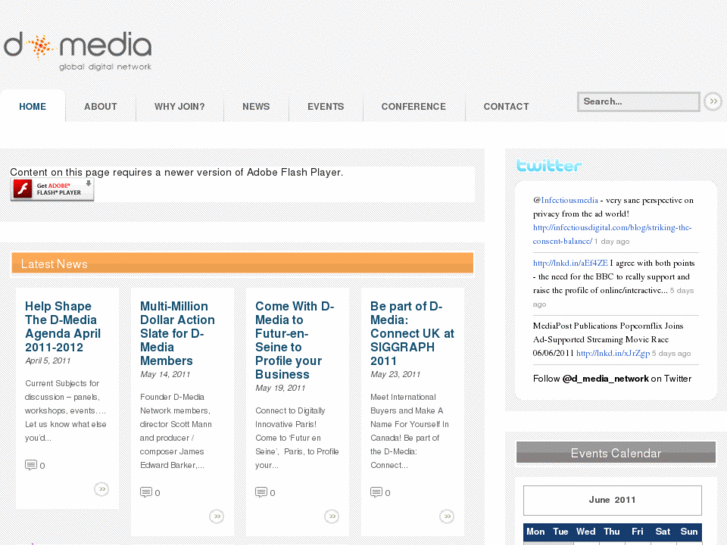Open the lnkd.in/aEf4ZE tweet link
The image size is (727, 545).
coord(570,263)
